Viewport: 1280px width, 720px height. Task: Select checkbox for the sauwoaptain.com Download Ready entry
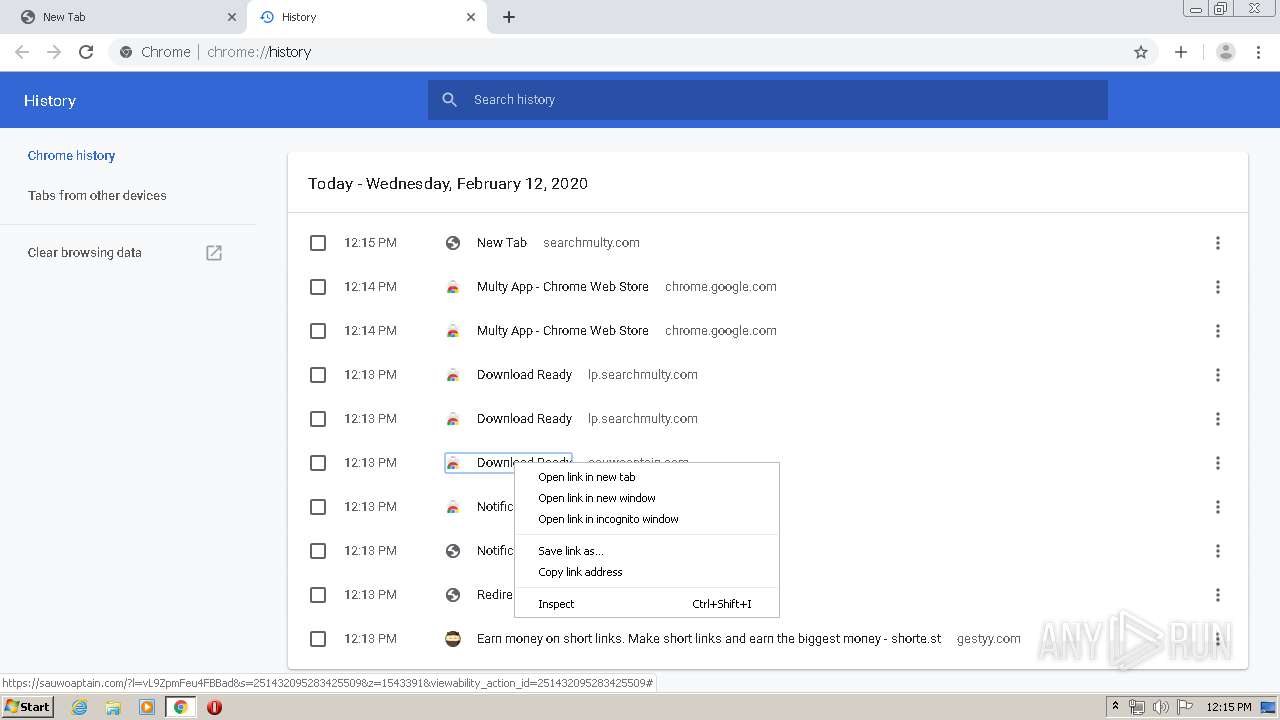point(318,463)
